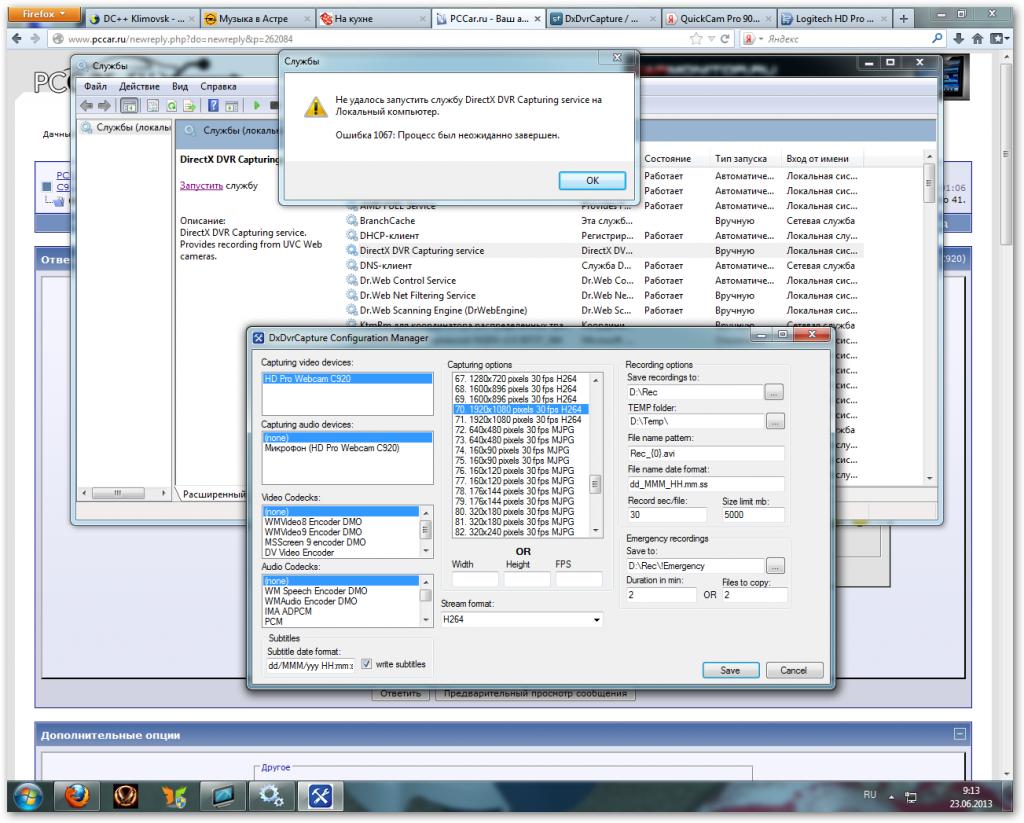Click the Services gears icon in taskbar

pos(272,797)
